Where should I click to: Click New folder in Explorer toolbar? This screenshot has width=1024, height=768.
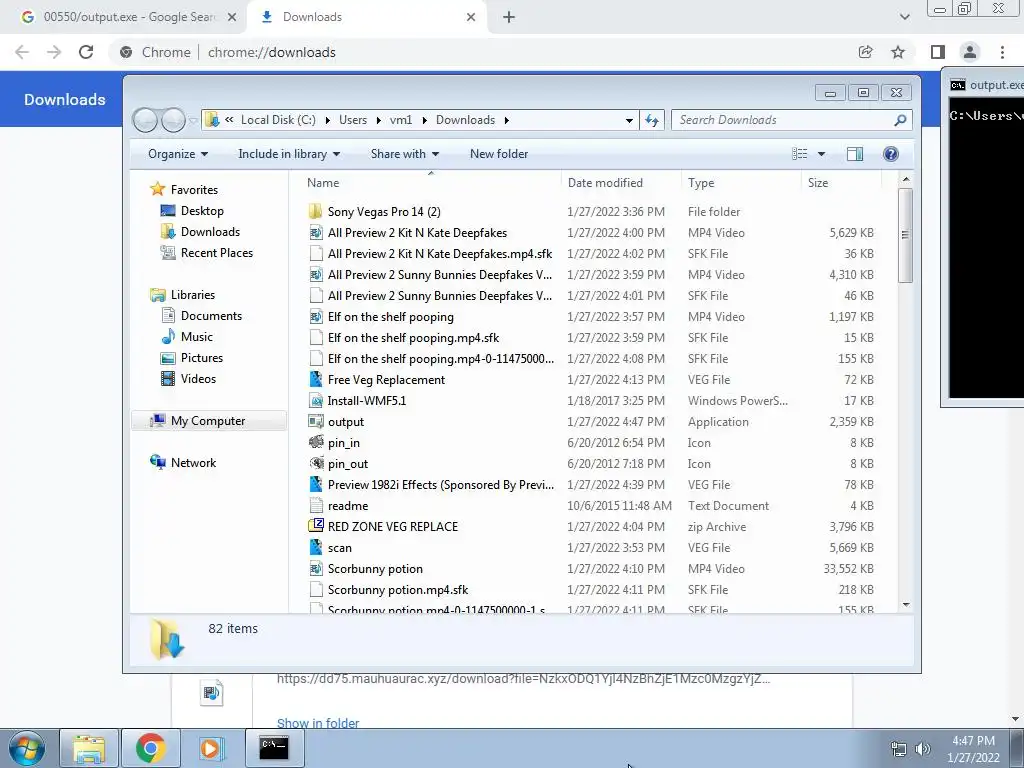click(499, 154)
